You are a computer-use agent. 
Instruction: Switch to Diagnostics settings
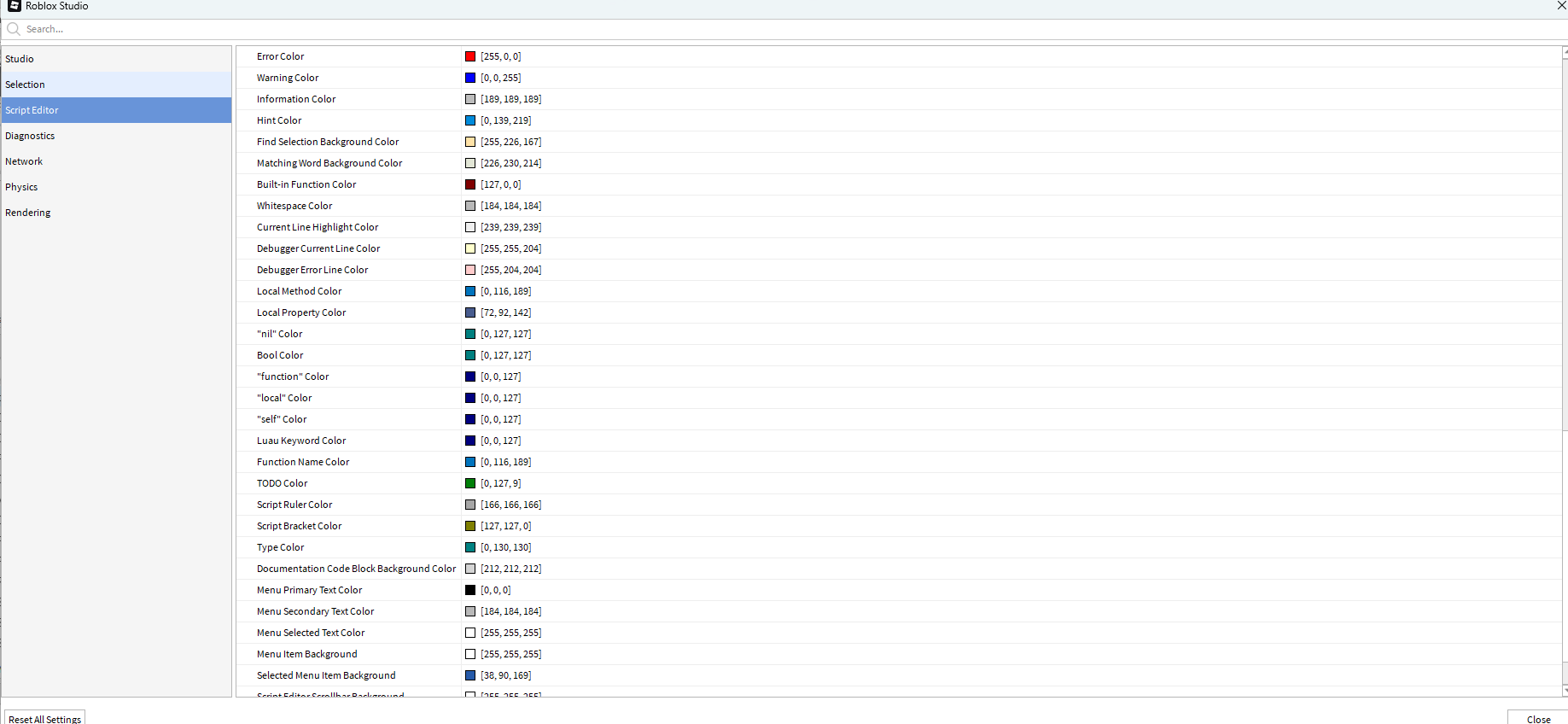[116, 136]
